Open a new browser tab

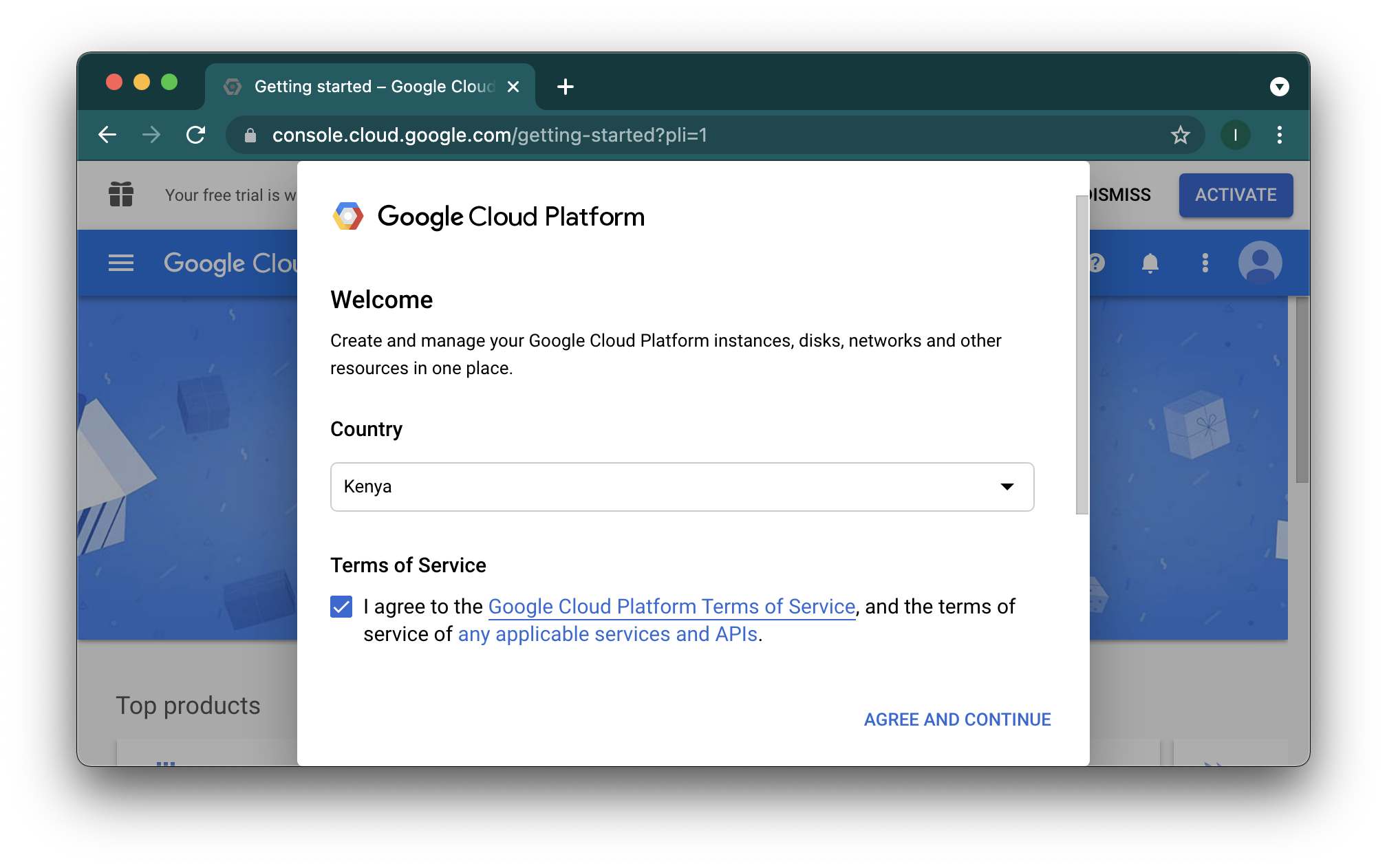click(565, 87)
